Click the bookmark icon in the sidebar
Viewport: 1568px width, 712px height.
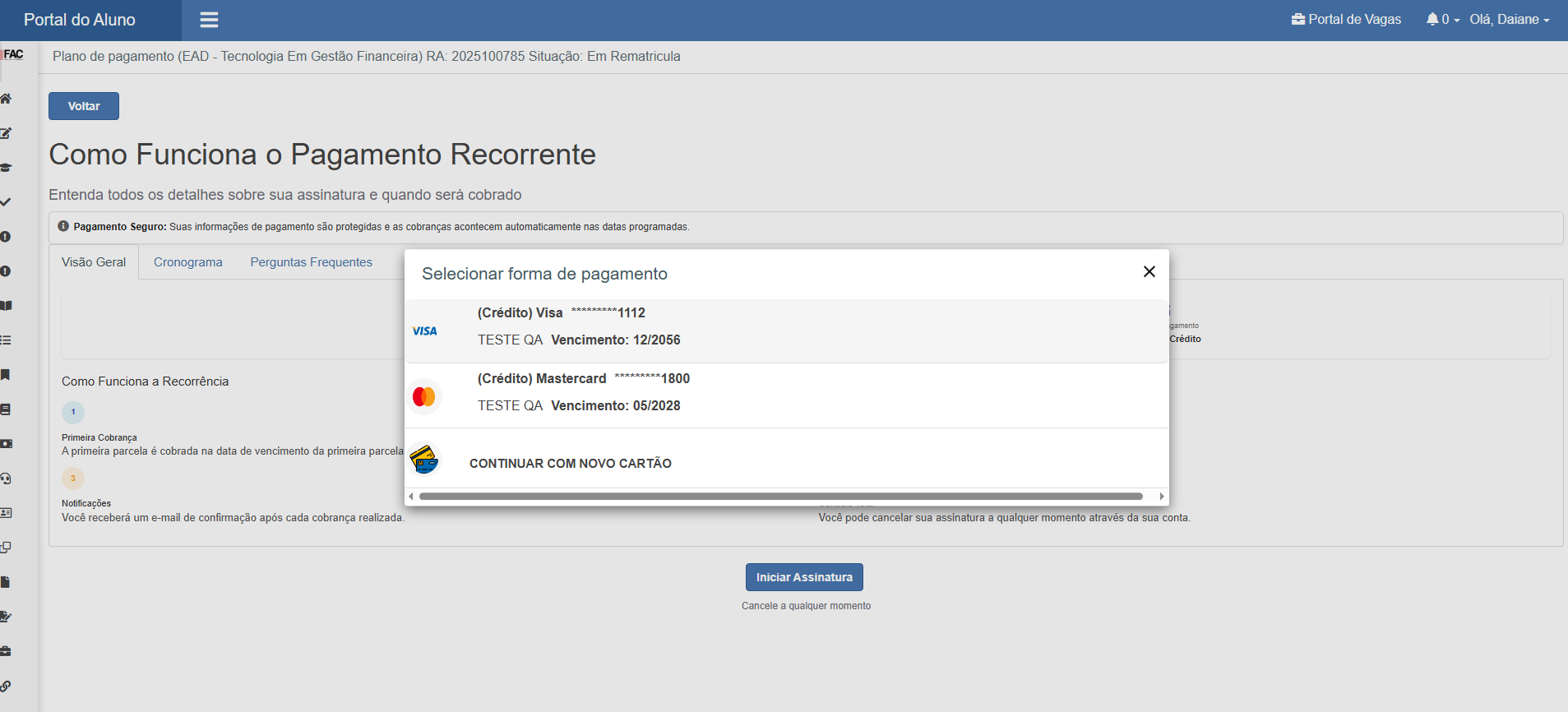click(6, 375)
